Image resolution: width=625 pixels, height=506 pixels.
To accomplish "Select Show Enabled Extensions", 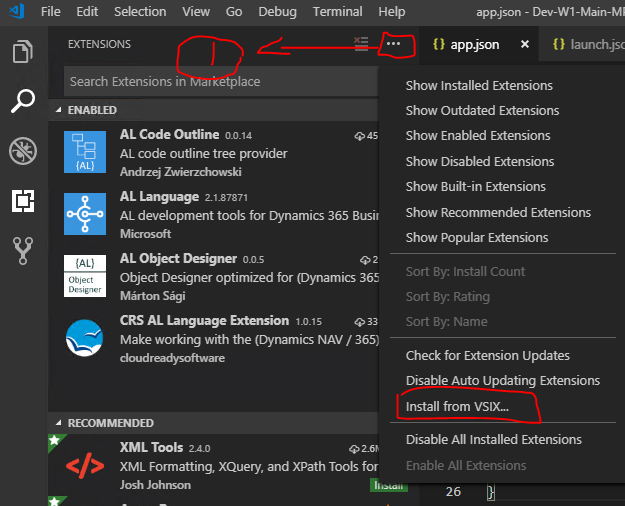I will (478, 136).
